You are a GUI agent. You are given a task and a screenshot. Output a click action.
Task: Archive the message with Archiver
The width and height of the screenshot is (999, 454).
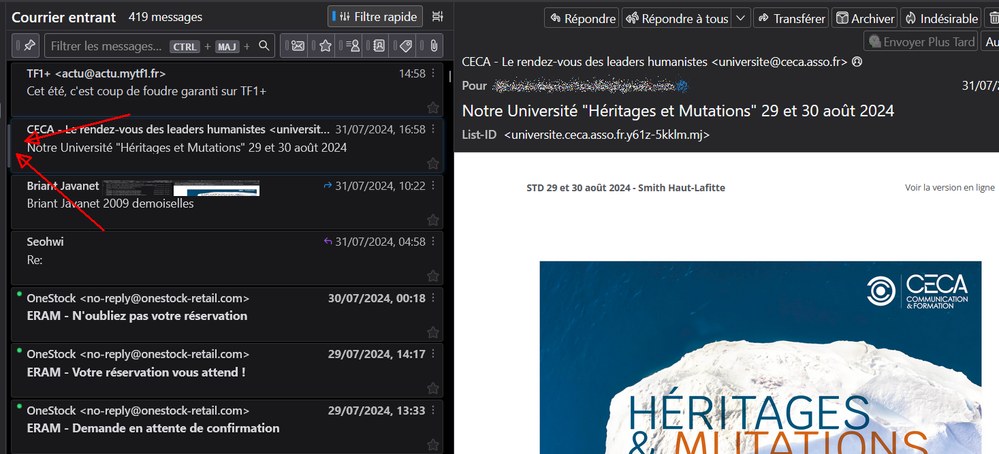click(x=865, y=18)
